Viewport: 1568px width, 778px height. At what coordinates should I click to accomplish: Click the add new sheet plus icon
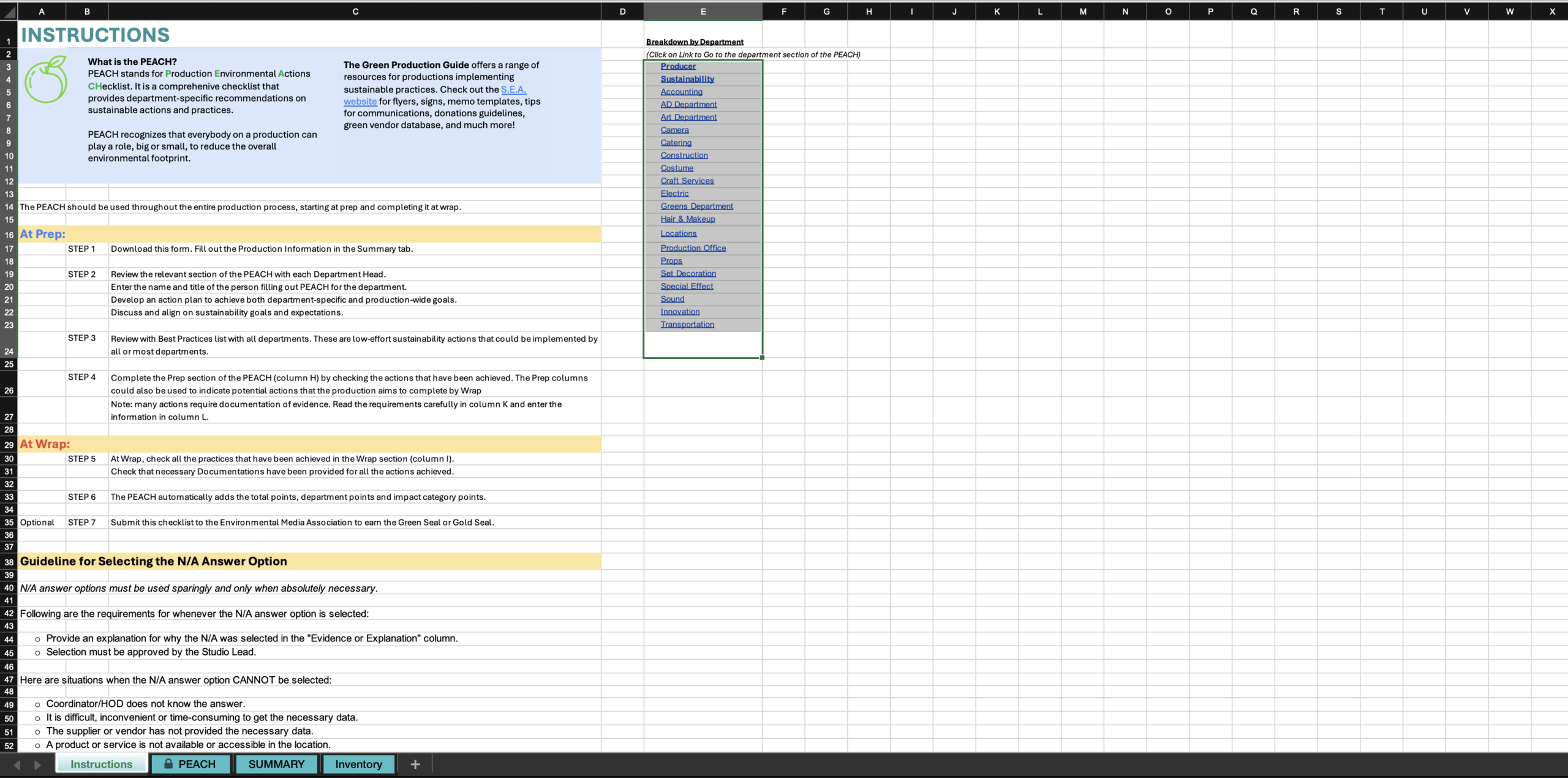click(x=415, y=764)
